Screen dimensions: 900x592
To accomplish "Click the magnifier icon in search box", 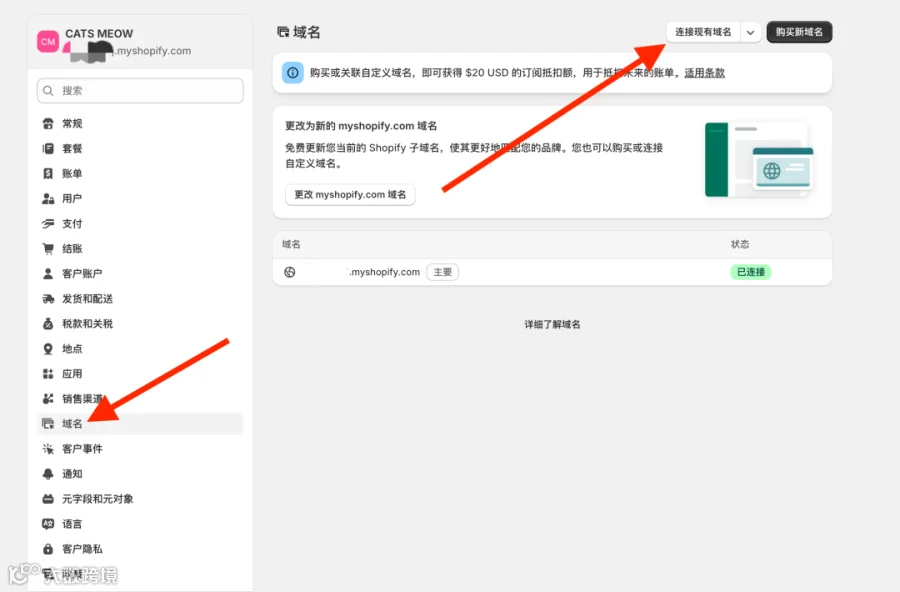I will pos(49,91).
